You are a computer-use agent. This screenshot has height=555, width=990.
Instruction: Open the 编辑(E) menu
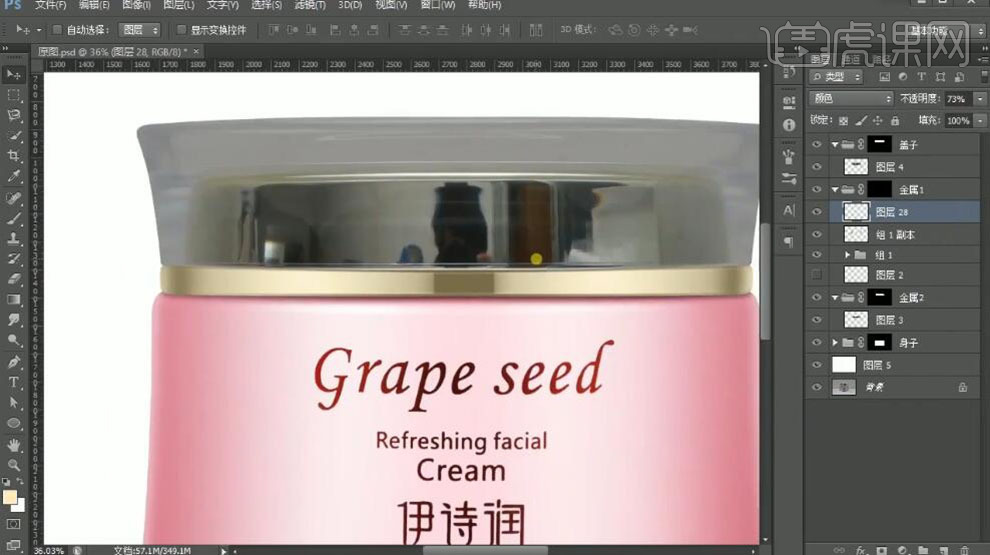tap(94, 5)
